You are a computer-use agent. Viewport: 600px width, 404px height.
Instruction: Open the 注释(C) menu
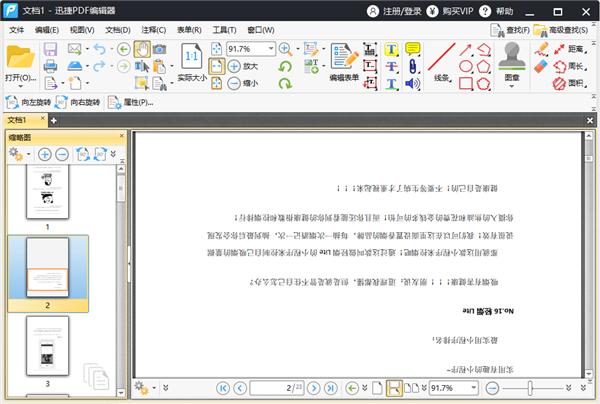click(153, 30)
